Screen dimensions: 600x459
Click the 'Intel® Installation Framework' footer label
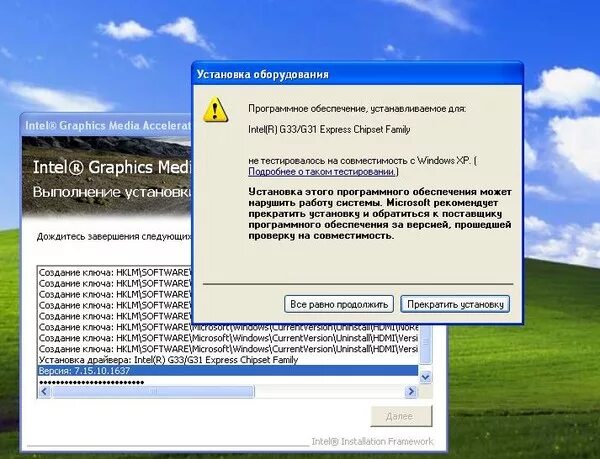coord(372,441)
